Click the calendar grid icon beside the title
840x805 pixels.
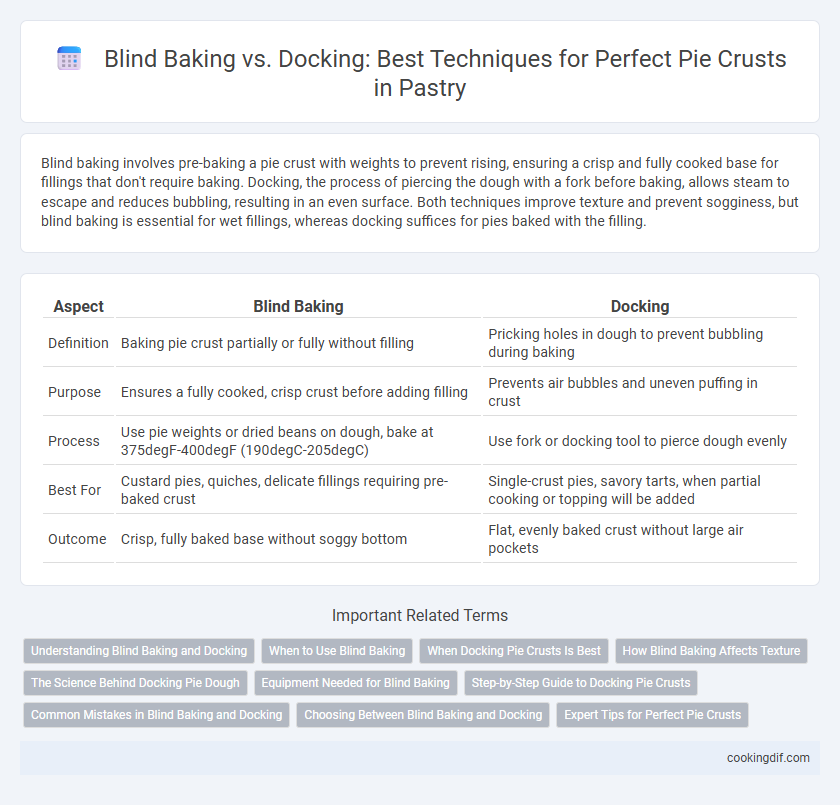click(x=69, y=58)
